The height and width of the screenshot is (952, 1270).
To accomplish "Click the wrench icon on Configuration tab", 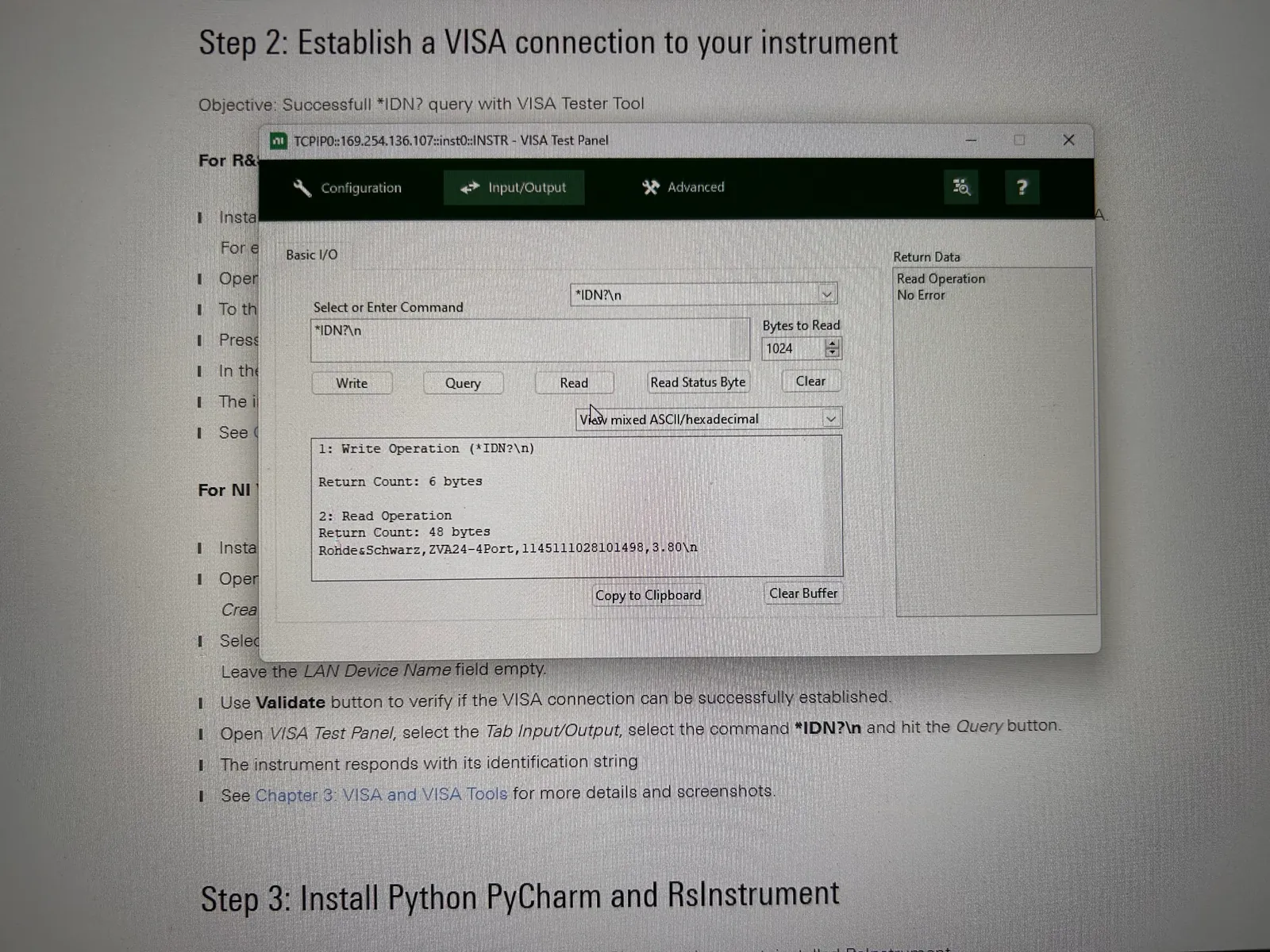I will (302, 188).
